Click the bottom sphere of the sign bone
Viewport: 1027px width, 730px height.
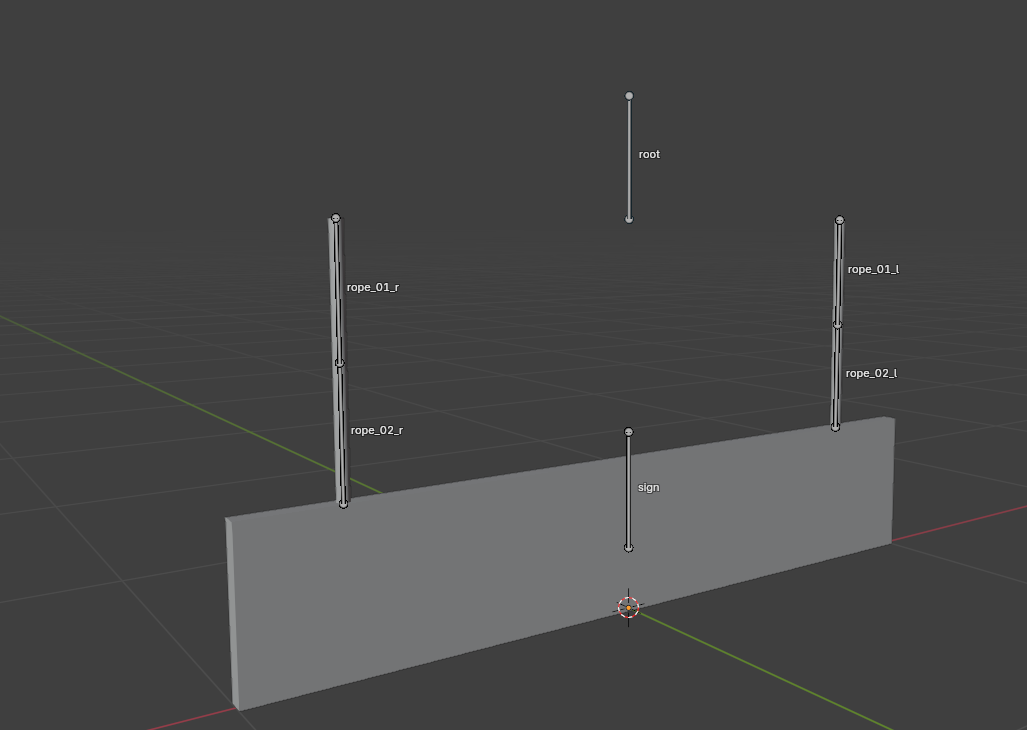(629, 547)
